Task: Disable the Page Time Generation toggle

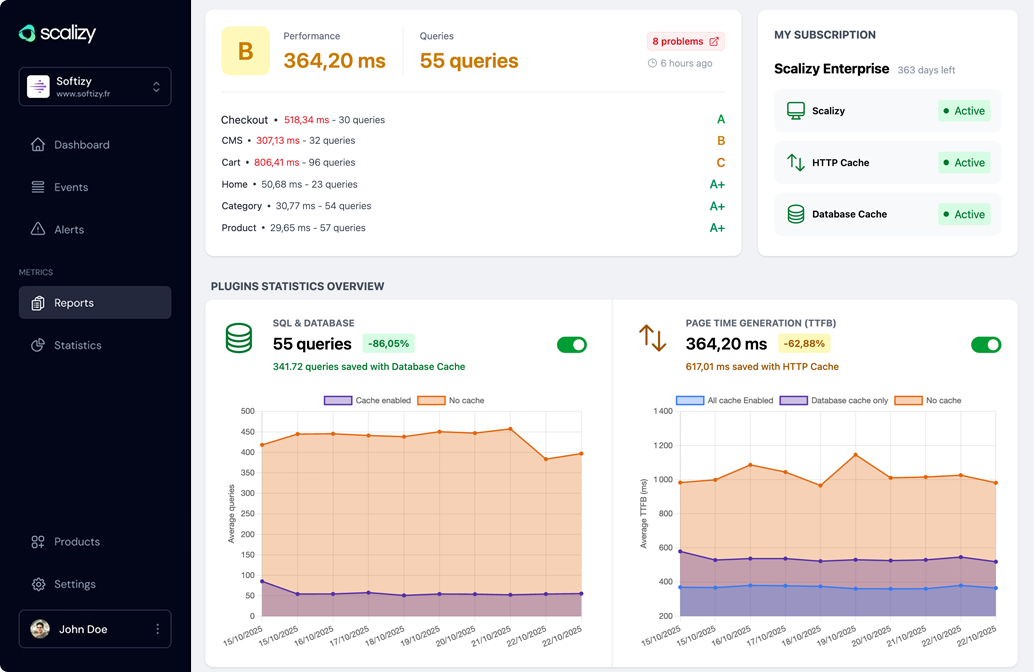Action: tap(986, 345)
